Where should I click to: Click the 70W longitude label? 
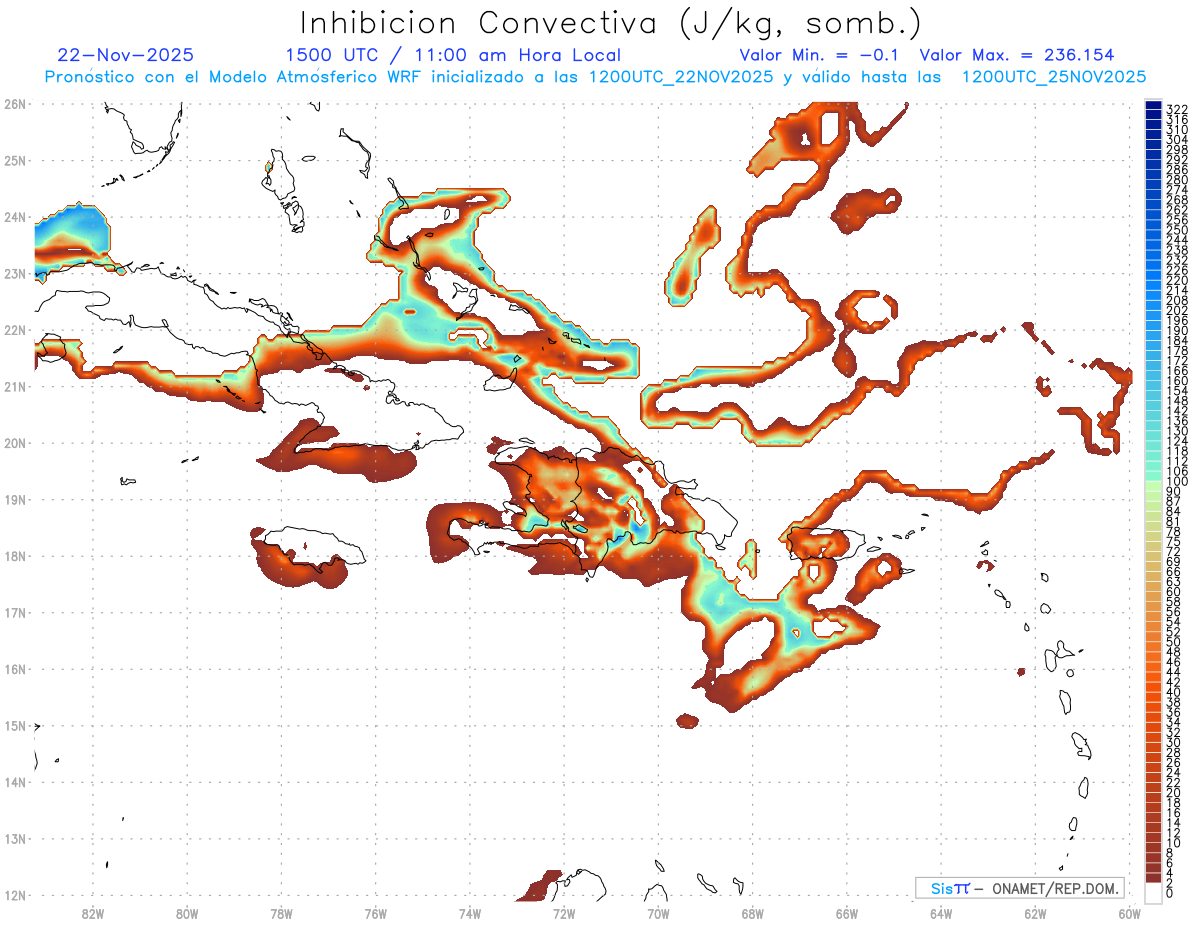[658, 913]
